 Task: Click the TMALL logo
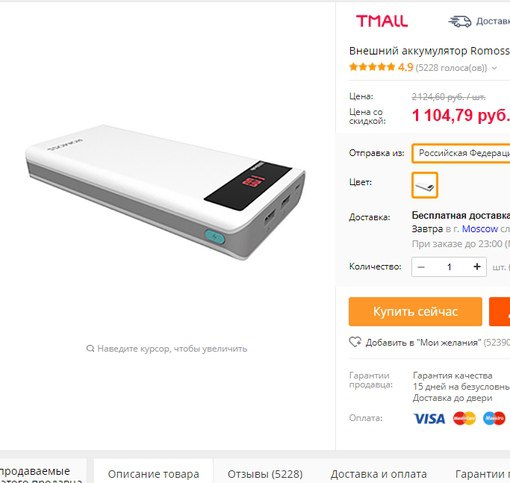pos(382,21)
